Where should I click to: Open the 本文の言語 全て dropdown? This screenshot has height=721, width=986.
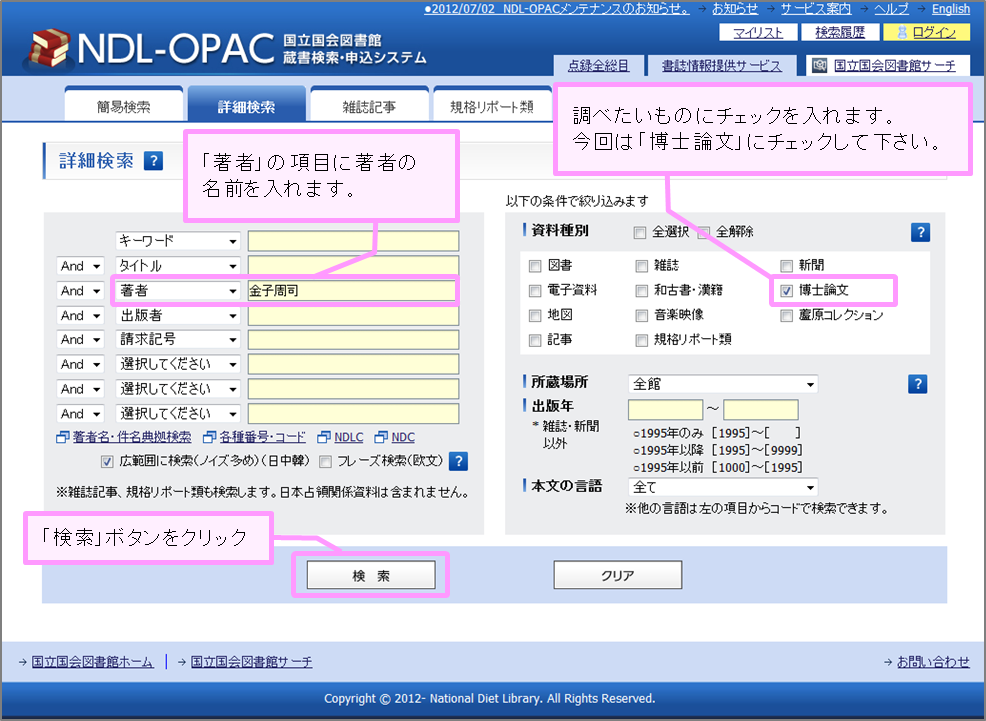pyautogui.click(x=723, y=487)
